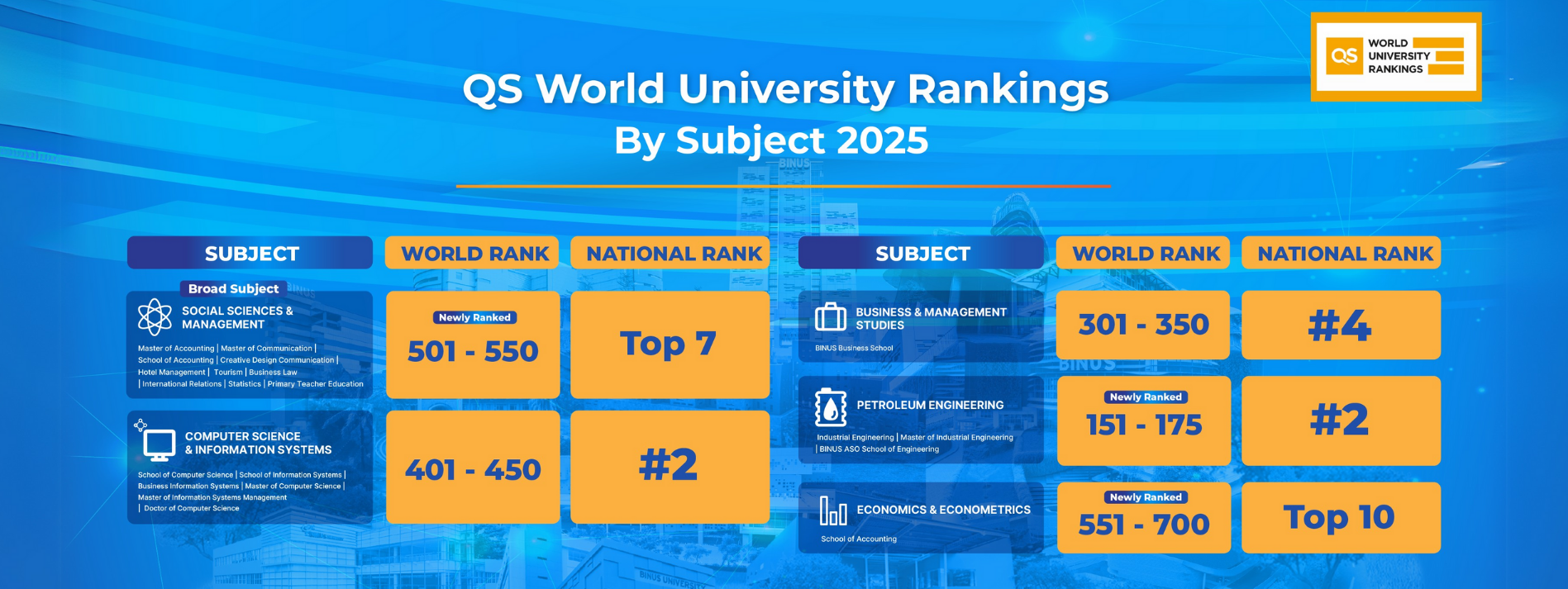Image resolution: width=1568 pixels, height=589 pixels.
Task: Click the Business & Management Studies title
Action: pos(931,318)
